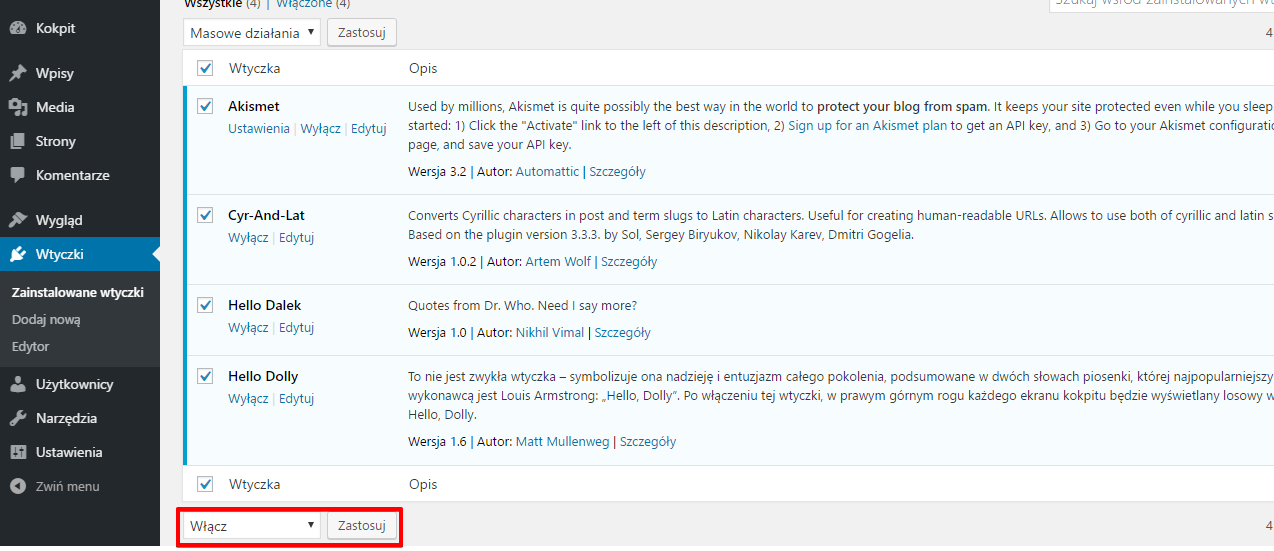Open Akismet Ustawienia link
This screenshot has width=1274, height=551.
(x=259, y=129)
